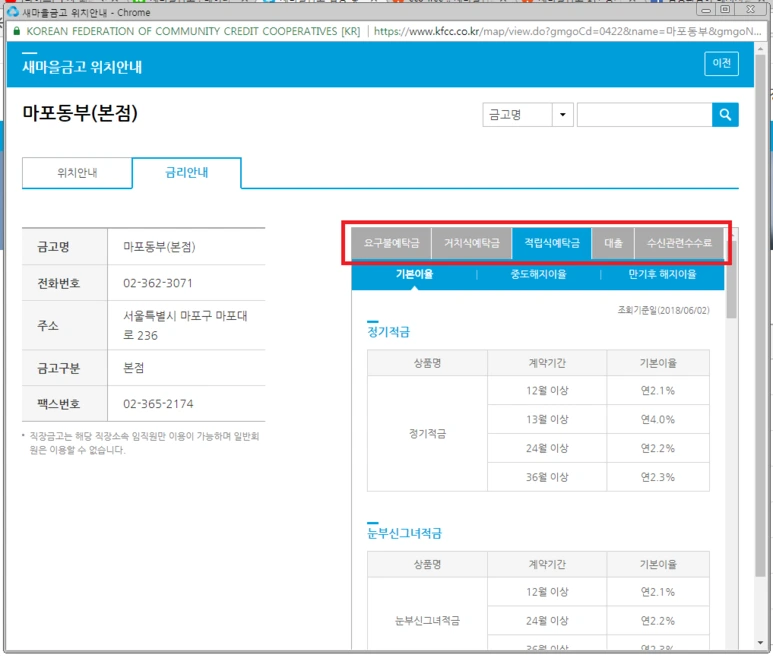Screen dimensions: 773x658
Task: Click the address 서울특별시 마포구 마포대로 236
Action: tap(185, 325)
